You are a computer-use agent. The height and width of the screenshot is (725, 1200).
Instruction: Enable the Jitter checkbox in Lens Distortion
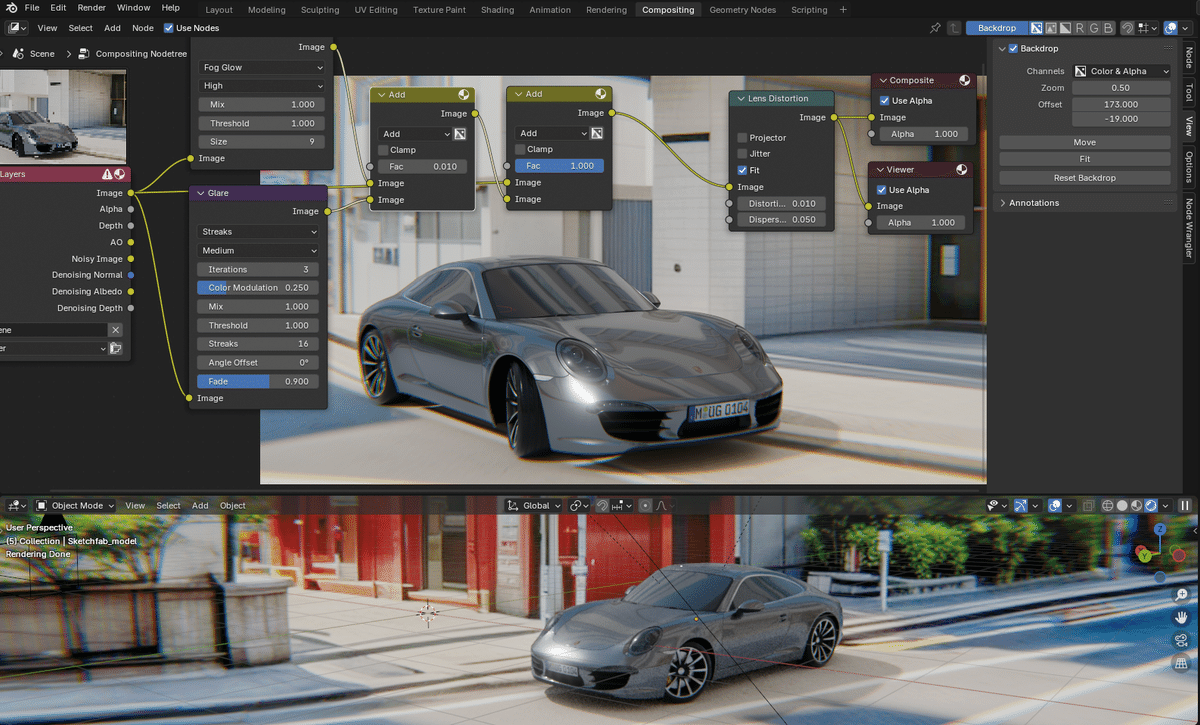(x=742, y=154)
